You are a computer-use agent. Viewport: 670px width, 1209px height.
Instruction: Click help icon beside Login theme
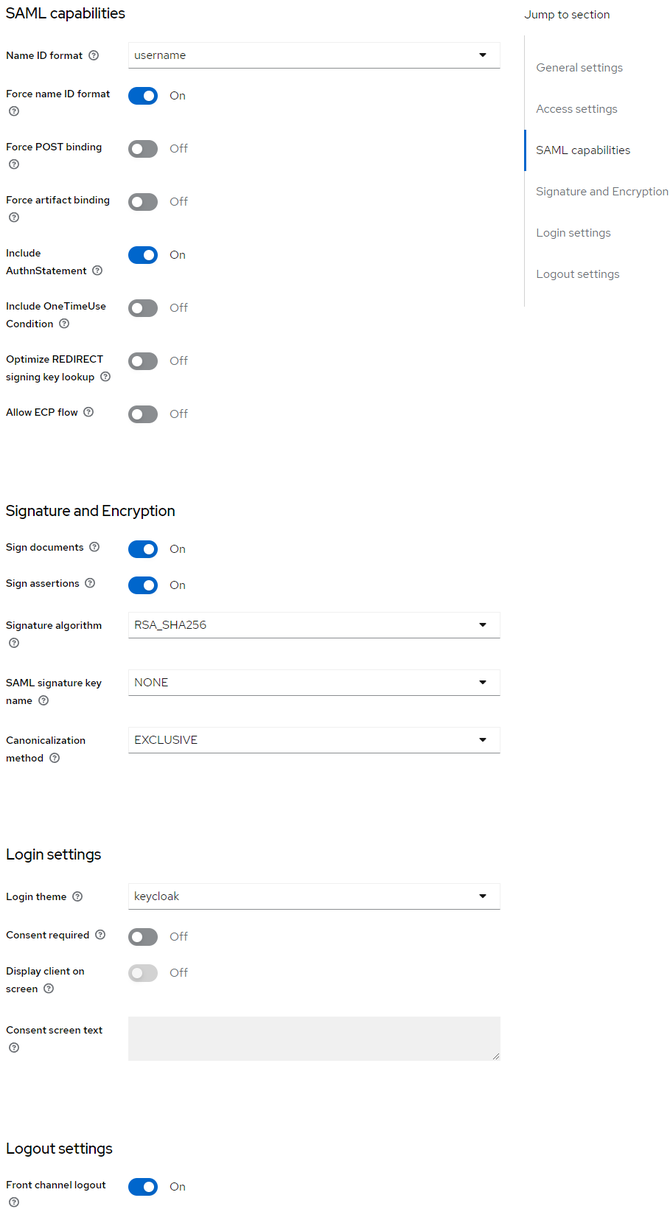click(77, 897)
